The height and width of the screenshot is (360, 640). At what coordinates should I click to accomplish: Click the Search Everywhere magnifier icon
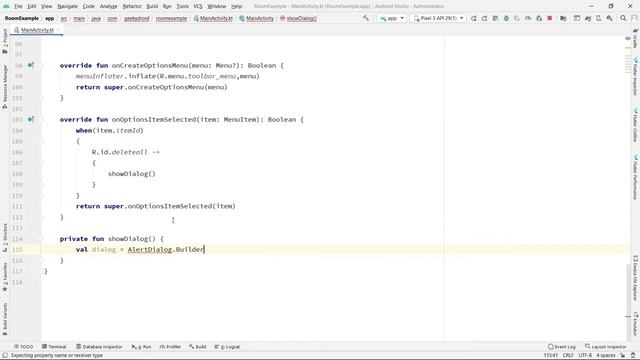623,18
